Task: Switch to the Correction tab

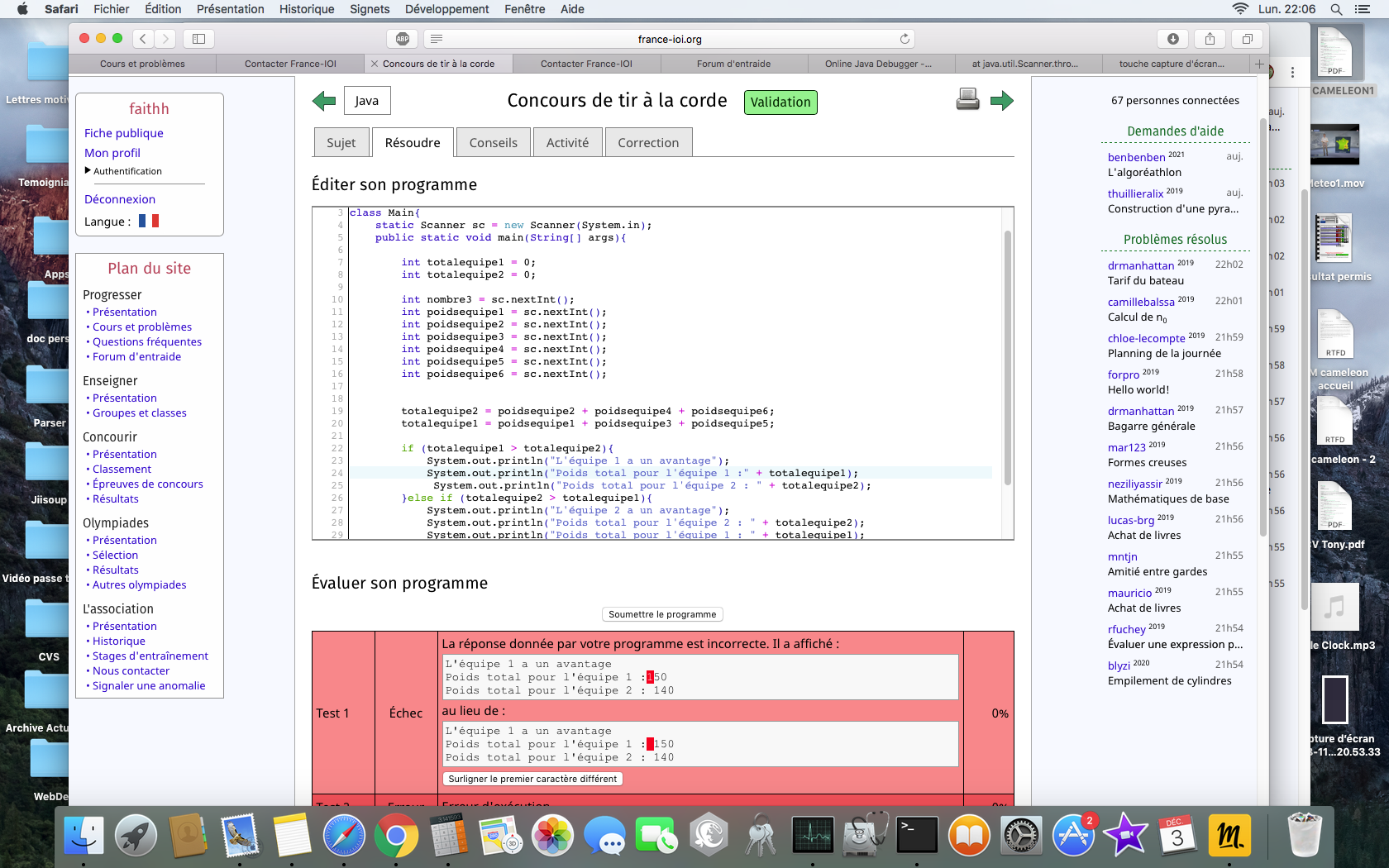Action: click(x=647, y=142)
